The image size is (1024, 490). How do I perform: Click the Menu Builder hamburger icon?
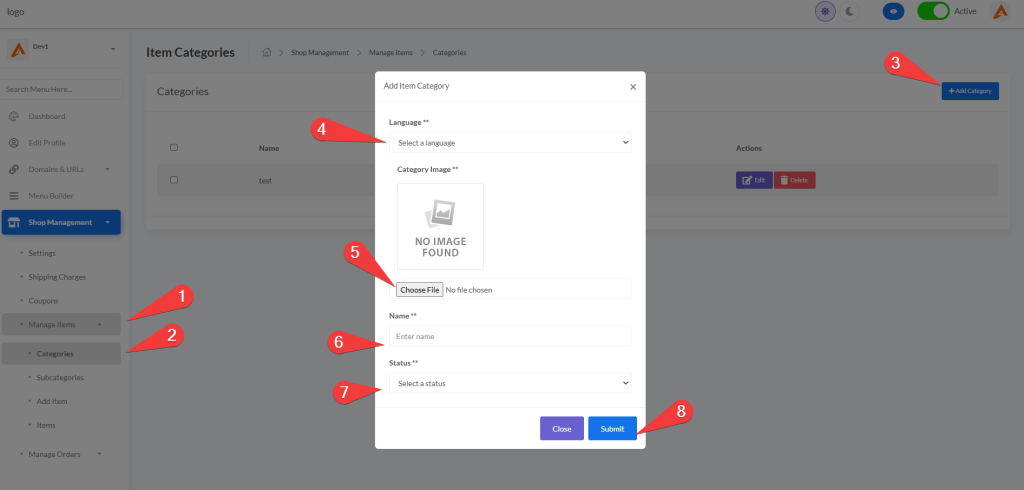14,196
